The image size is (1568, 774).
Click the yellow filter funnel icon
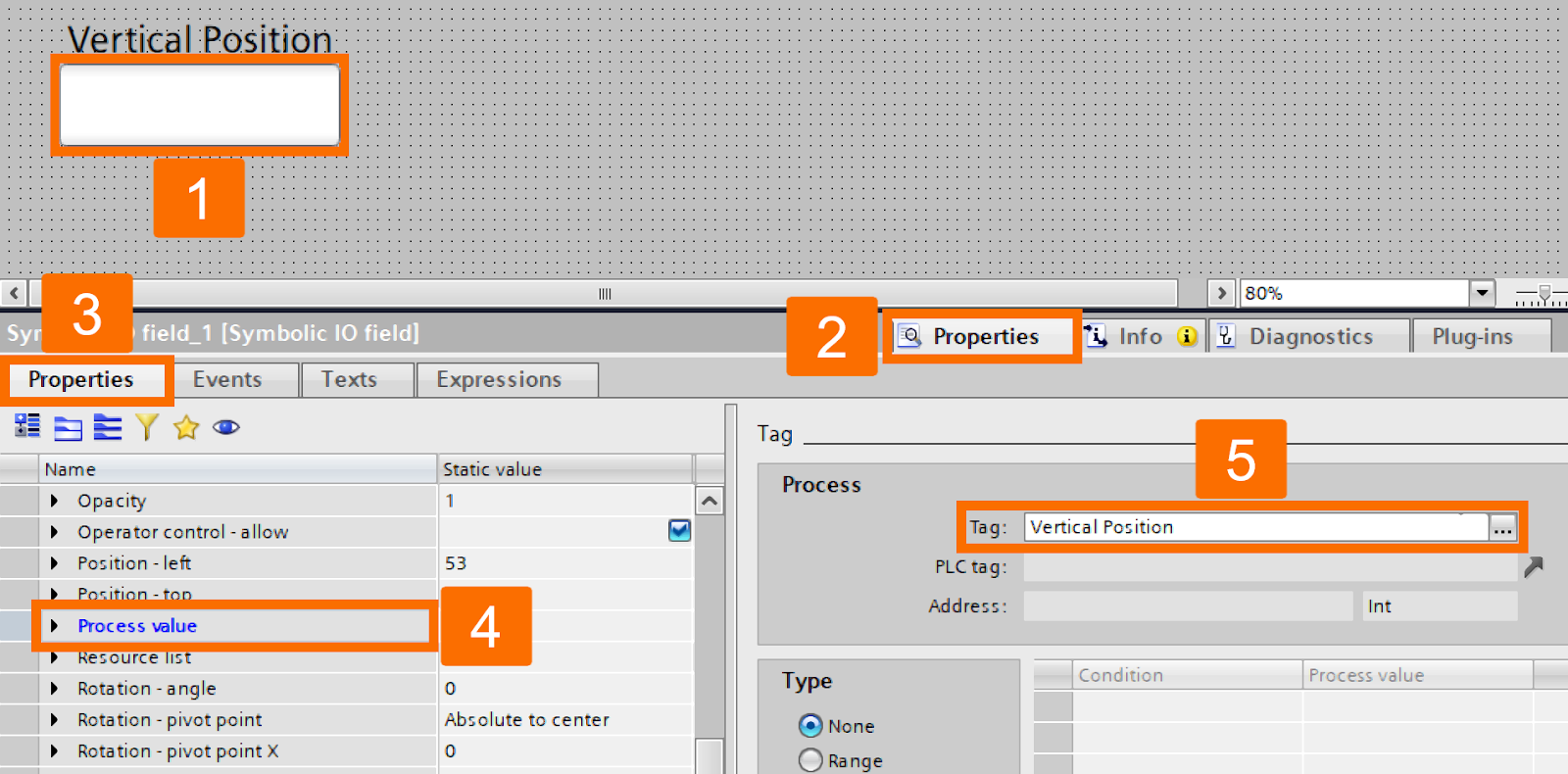click(x=147, y=427)
